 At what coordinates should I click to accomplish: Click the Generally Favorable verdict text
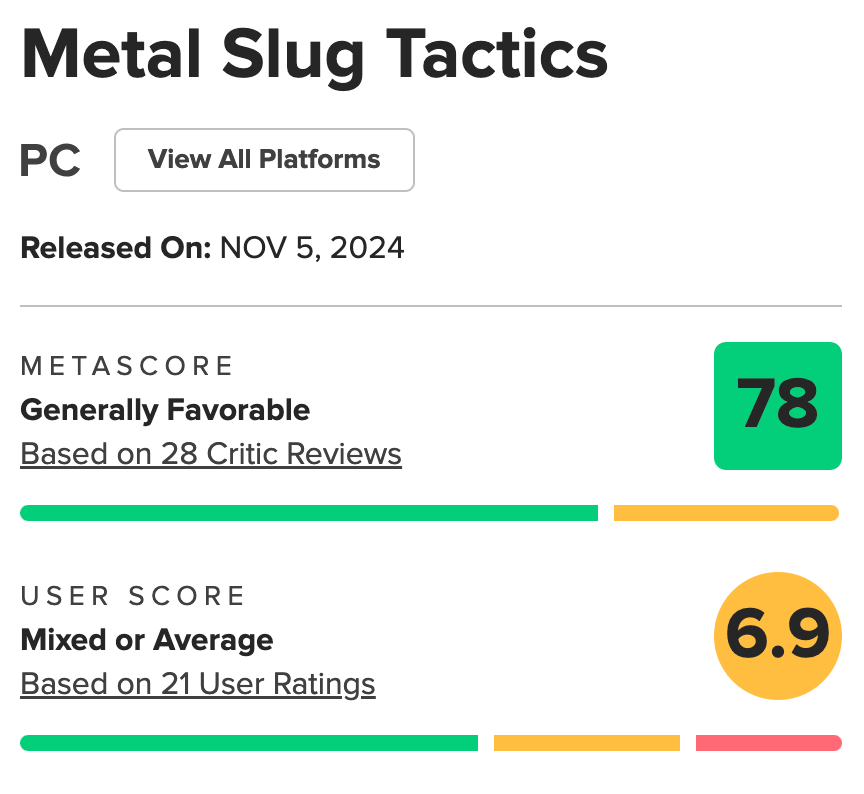[165, 410]
